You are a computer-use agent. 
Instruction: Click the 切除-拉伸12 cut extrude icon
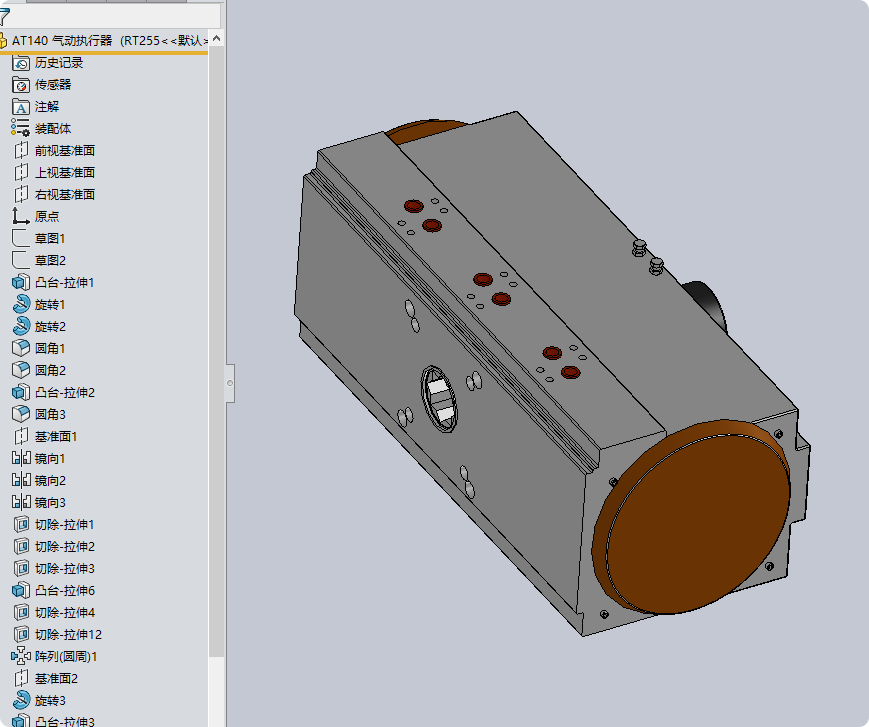[21, 634]
